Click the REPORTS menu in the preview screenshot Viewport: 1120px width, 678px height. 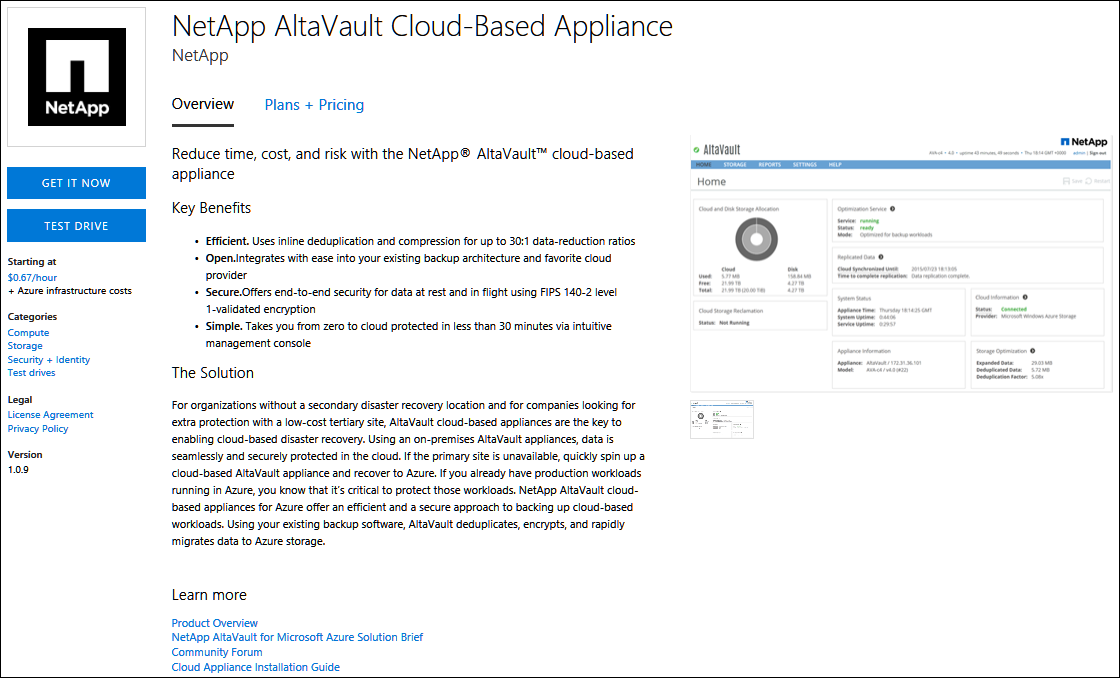[x=769, y=165]
